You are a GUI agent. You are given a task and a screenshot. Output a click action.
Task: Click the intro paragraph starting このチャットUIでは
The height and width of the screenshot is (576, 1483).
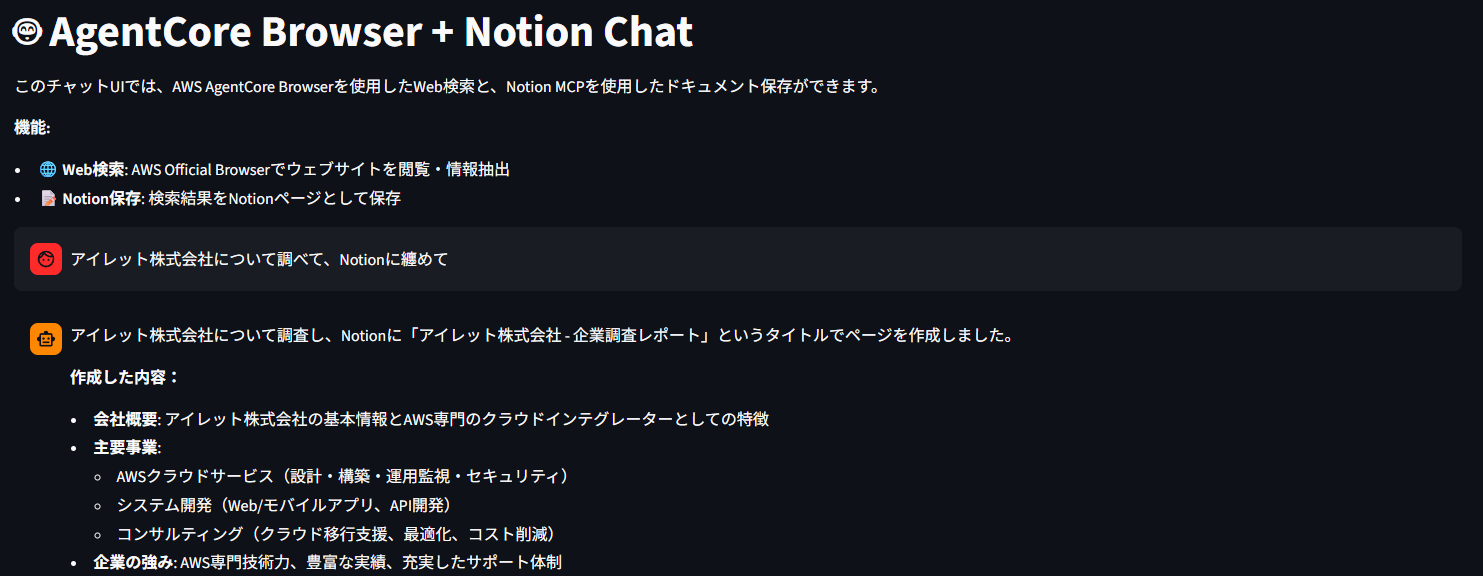coord(447,87)
